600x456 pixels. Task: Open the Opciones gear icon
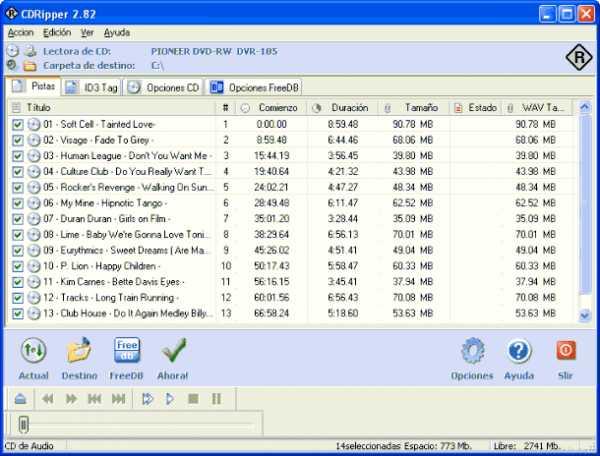point(472,350)
